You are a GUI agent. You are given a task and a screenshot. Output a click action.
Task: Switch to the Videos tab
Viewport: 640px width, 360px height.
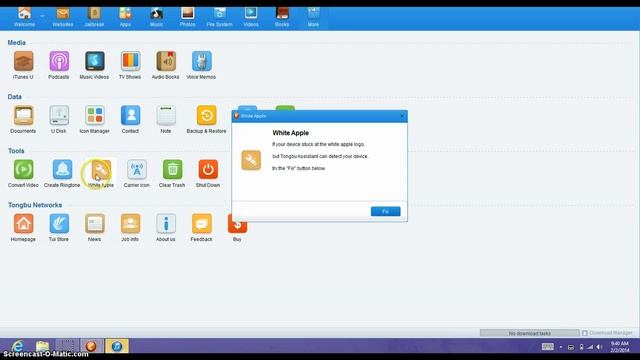pos(251,18)
